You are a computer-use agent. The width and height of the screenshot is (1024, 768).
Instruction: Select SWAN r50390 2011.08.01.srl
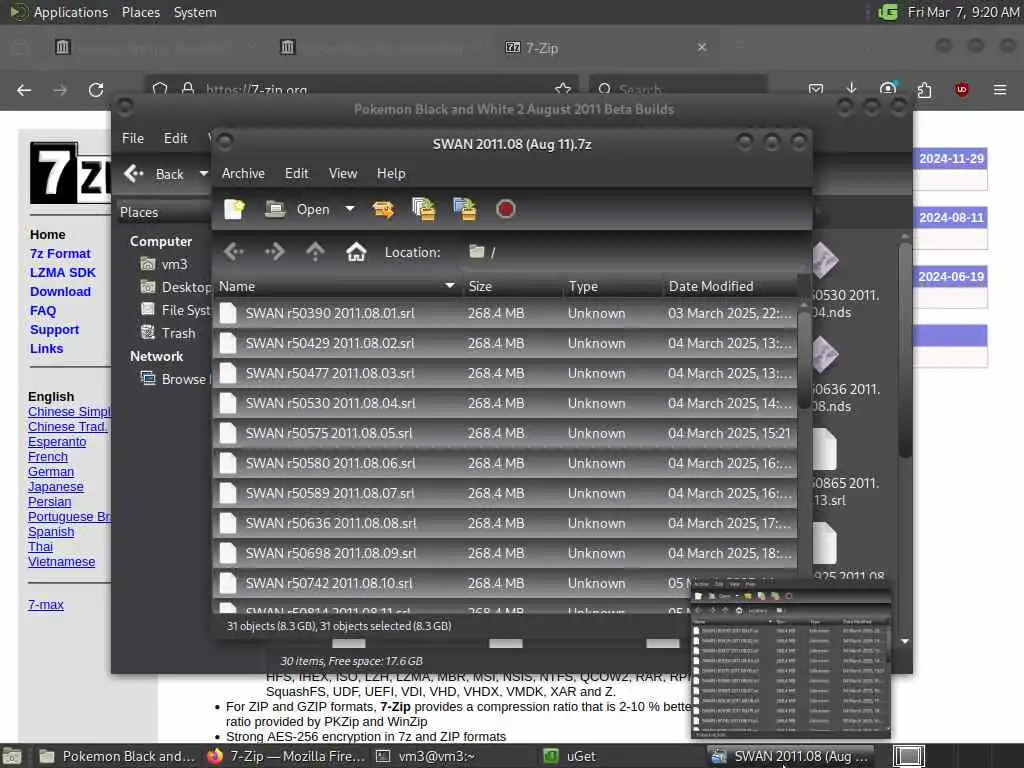pos(505,313)
